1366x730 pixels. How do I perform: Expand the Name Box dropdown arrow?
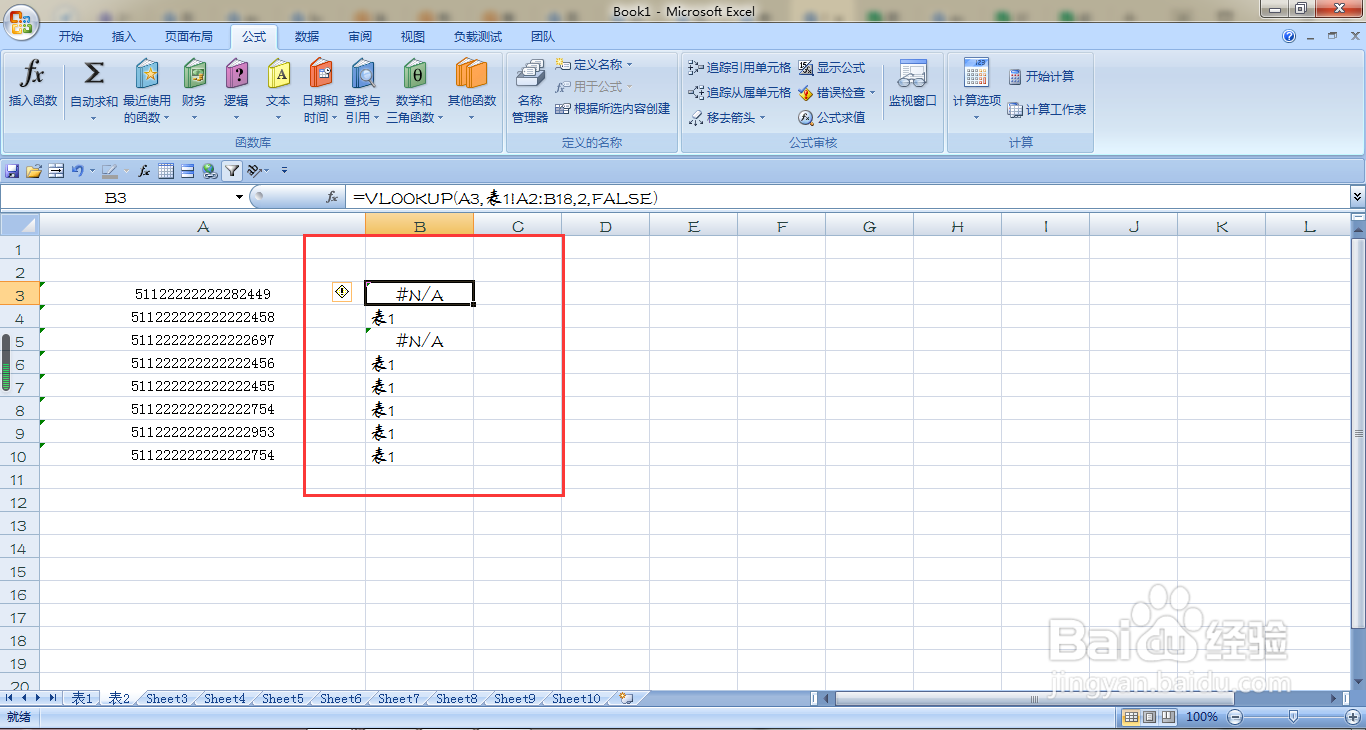239,198
